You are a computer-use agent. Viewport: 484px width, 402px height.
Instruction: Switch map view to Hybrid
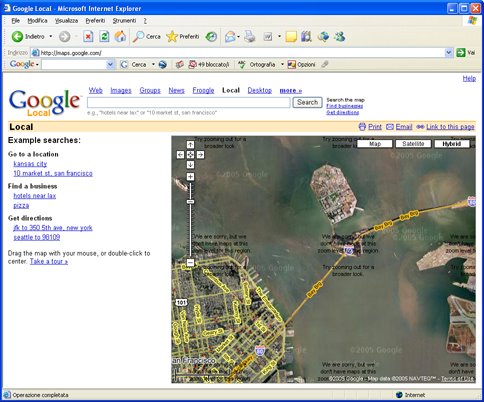pyautogui.click(x=452, y=144)
